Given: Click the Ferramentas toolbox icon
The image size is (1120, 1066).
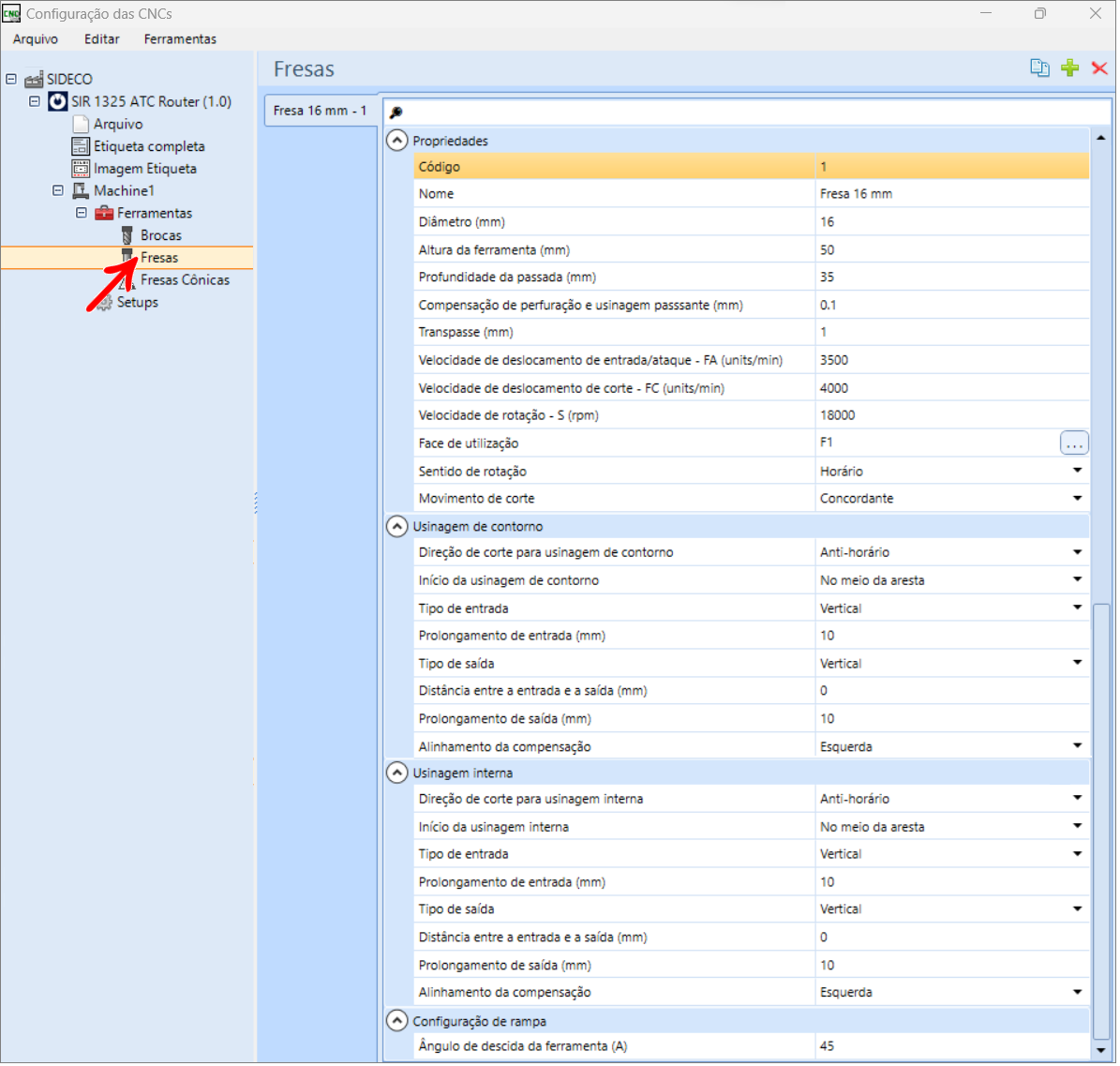Looking at the screenshot, I should tap(105, 214).
